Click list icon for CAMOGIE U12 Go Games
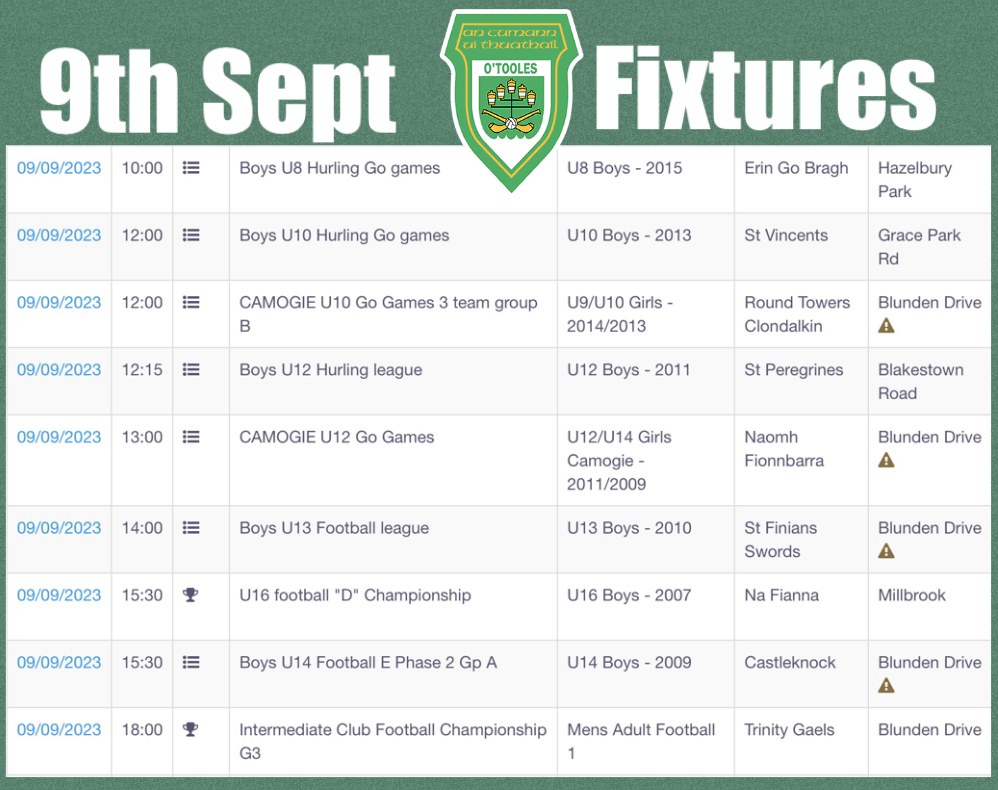998x790 pixels. (x=191, y=437)
